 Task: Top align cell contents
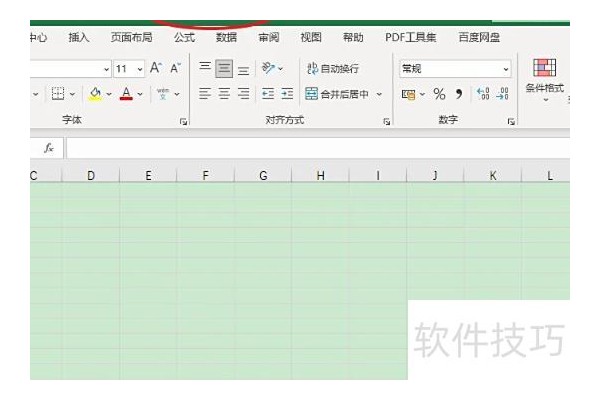pyautogui.click(x=205, y=68)
